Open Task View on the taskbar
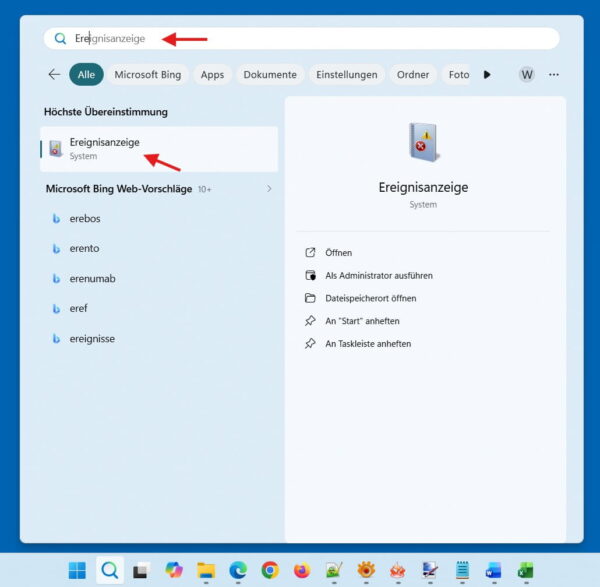 point(141,571)
